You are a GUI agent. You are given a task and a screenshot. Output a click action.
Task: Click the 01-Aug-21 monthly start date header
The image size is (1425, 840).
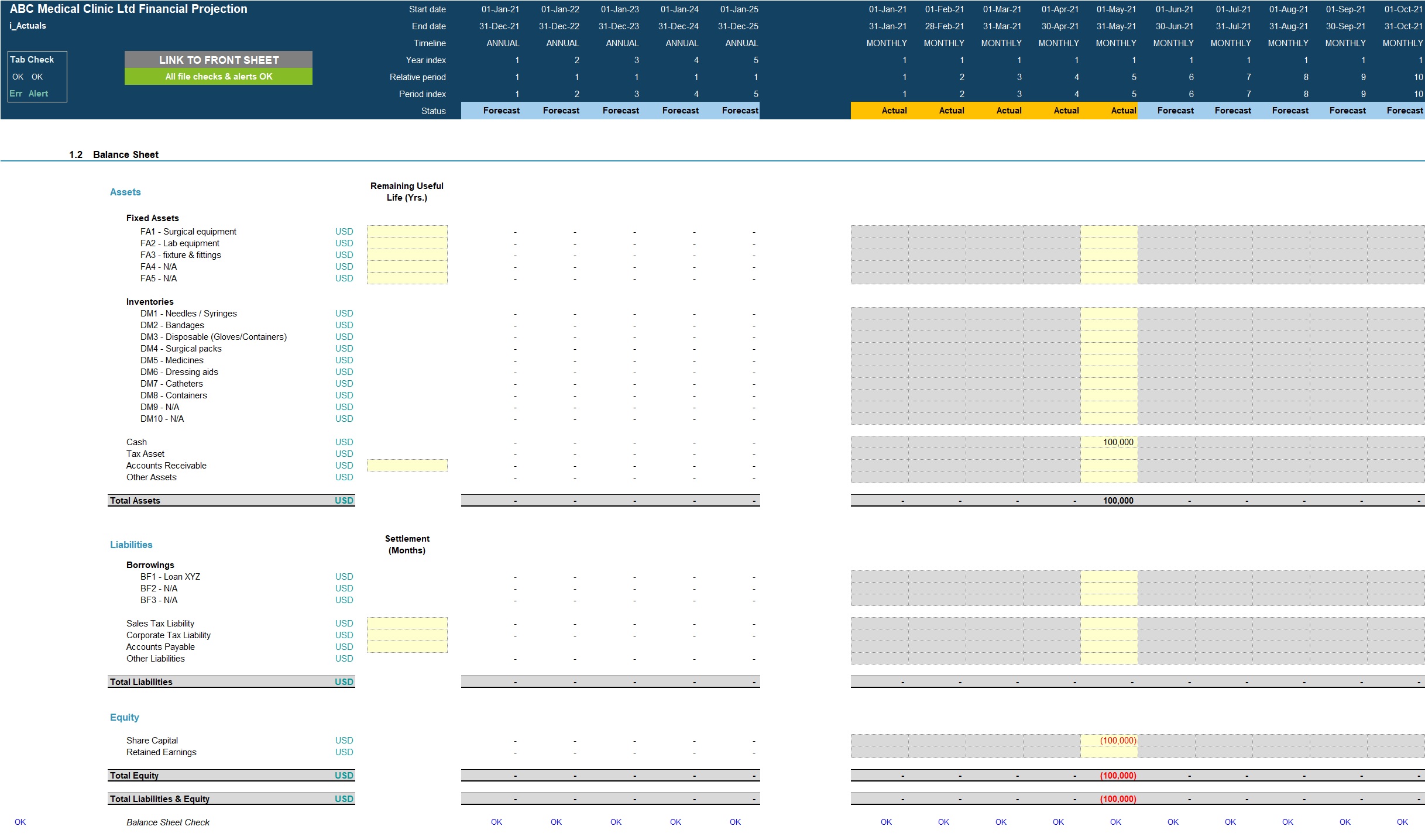pos(1289,9)
